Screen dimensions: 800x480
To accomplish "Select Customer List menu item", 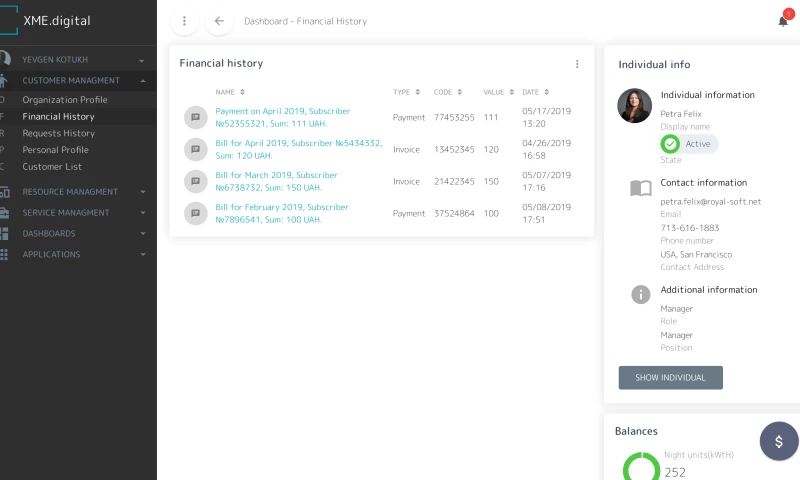I will pos(52,167).
